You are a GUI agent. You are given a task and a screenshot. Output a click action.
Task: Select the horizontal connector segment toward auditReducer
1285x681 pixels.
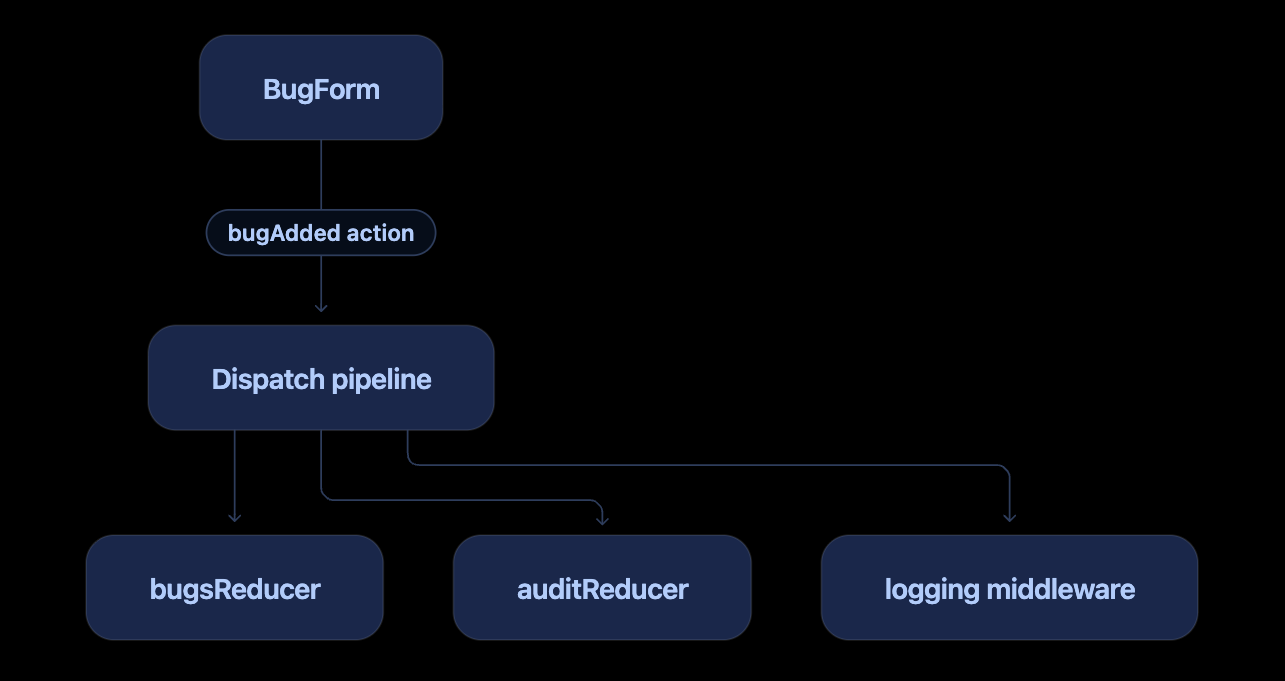(x=461, y=498)
